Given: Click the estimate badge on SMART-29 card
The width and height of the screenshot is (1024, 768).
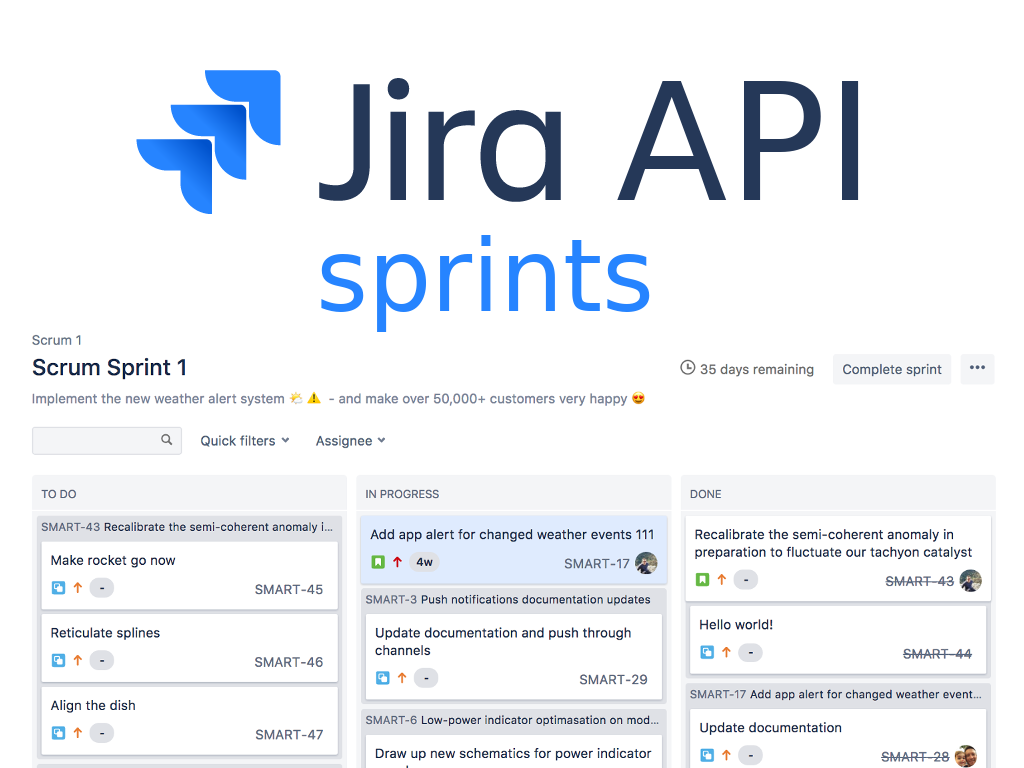Looking at the screenshot, I should coord(425,678).
